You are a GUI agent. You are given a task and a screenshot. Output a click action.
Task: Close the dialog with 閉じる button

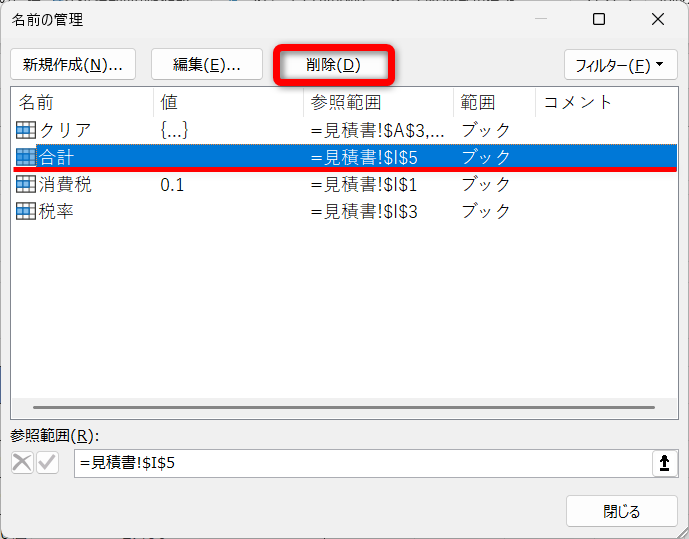[x=621, y=511]
